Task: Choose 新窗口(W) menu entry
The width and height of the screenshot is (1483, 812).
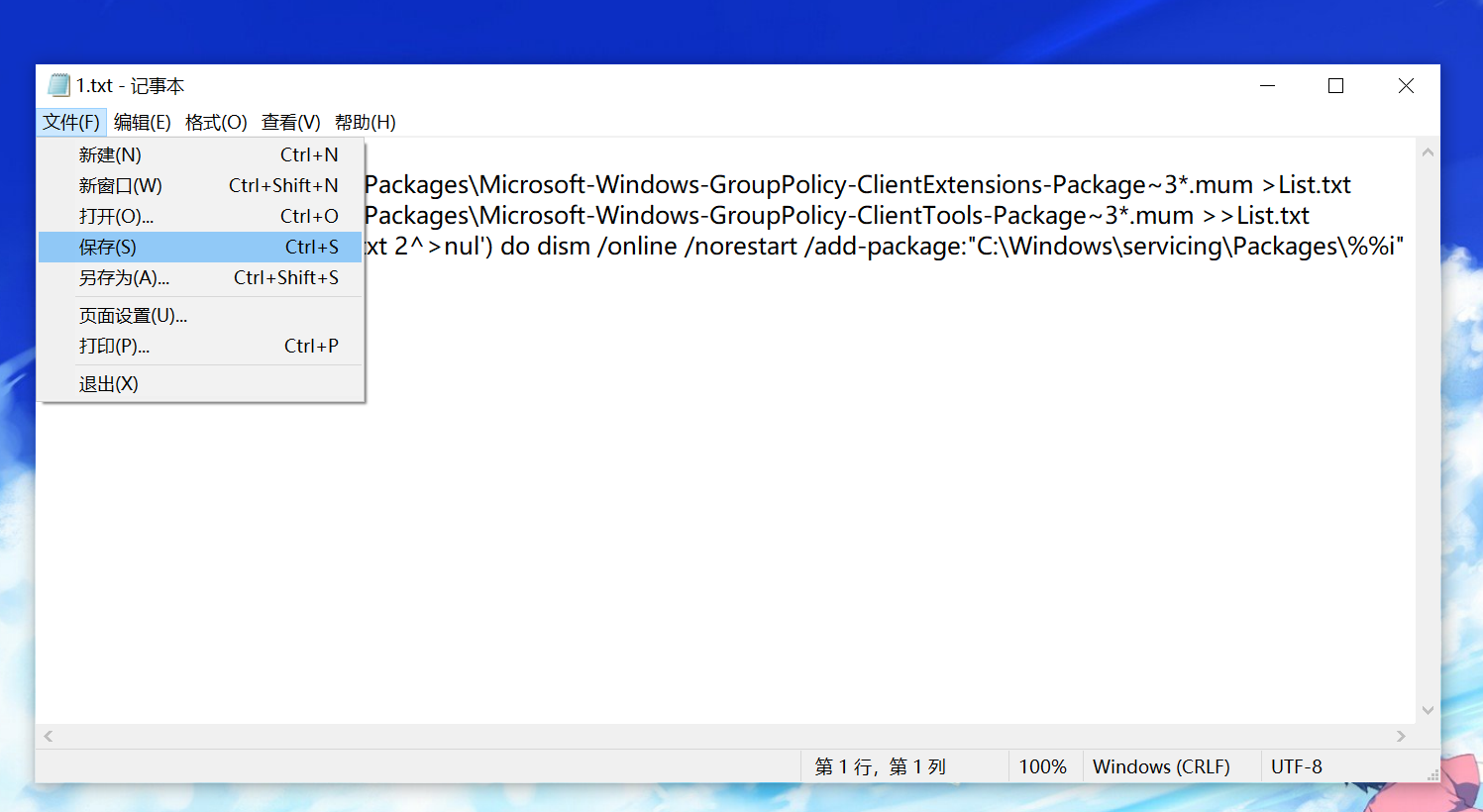Action: coord(200,185)
